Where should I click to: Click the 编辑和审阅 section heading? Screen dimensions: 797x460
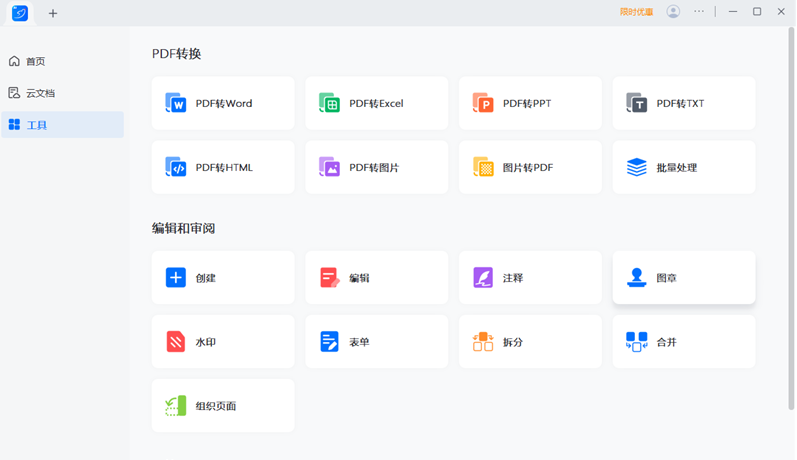point(183,228)
